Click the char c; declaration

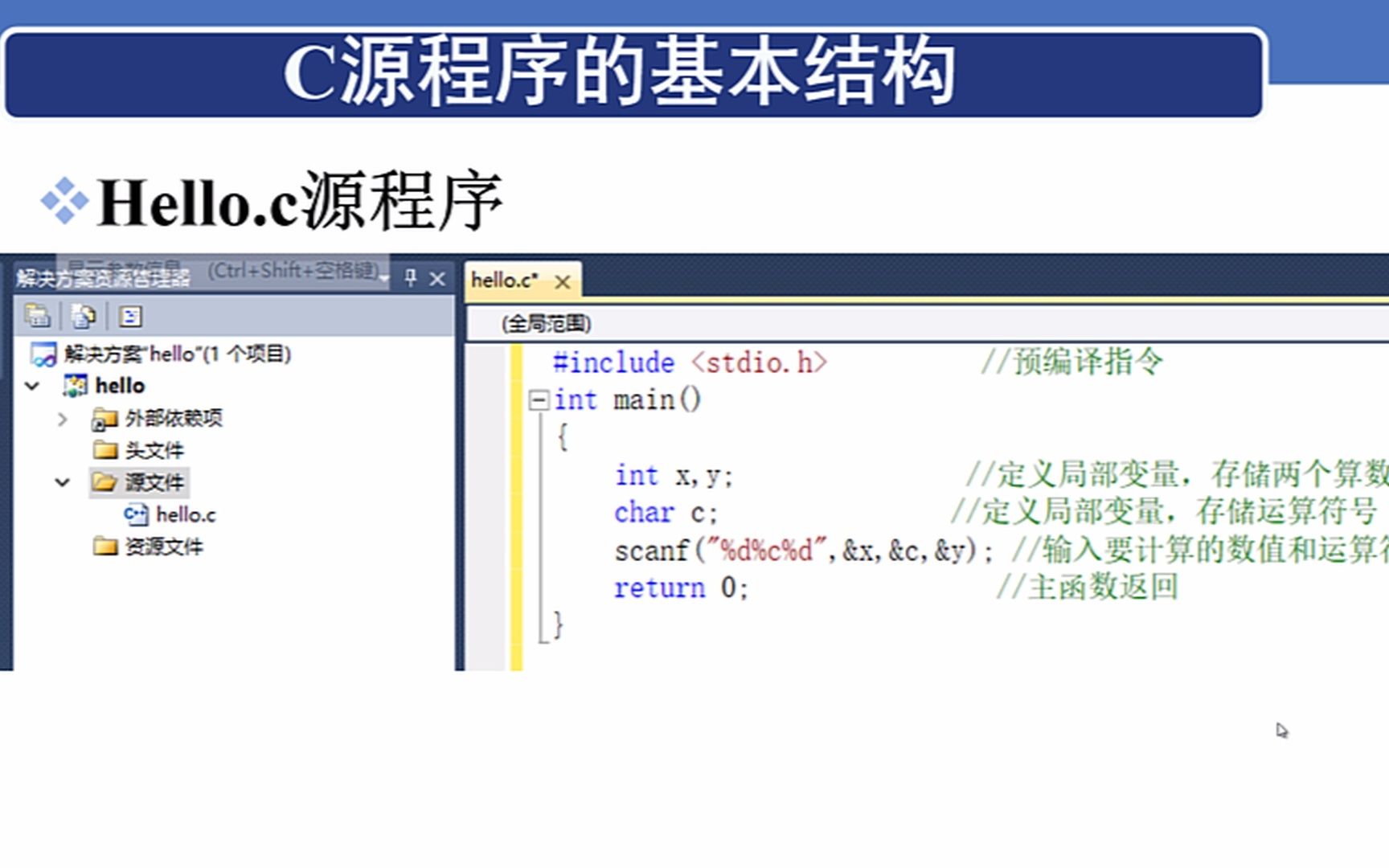[666, 513]
